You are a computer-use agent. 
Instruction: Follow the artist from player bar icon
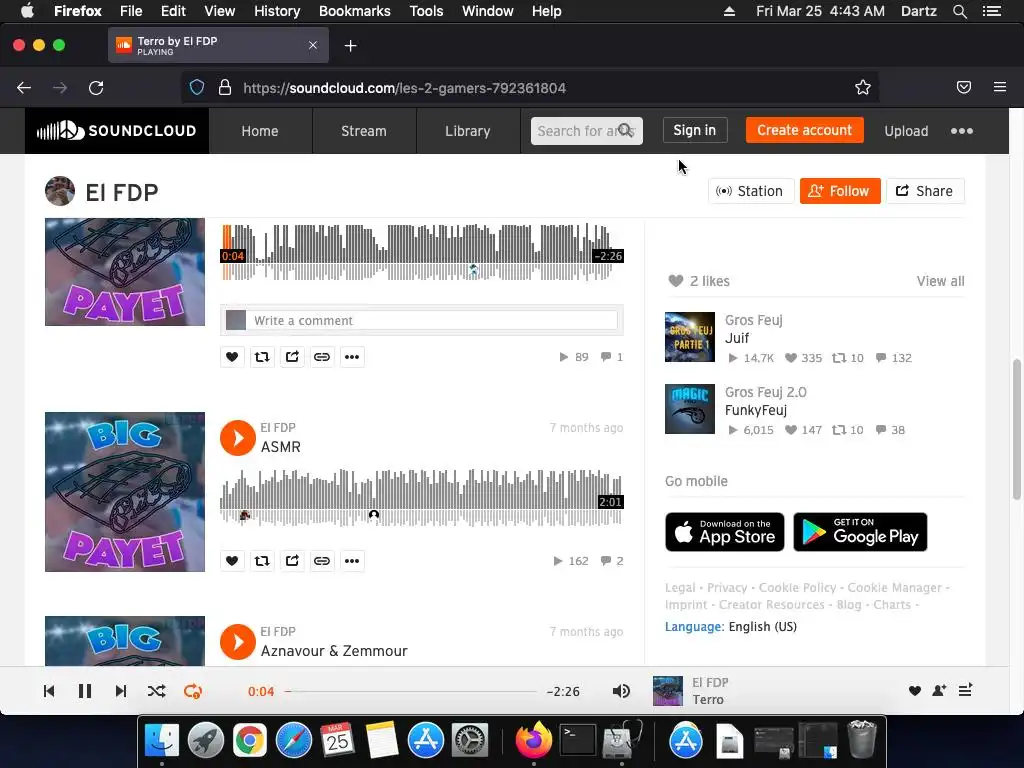pos(939,691)
